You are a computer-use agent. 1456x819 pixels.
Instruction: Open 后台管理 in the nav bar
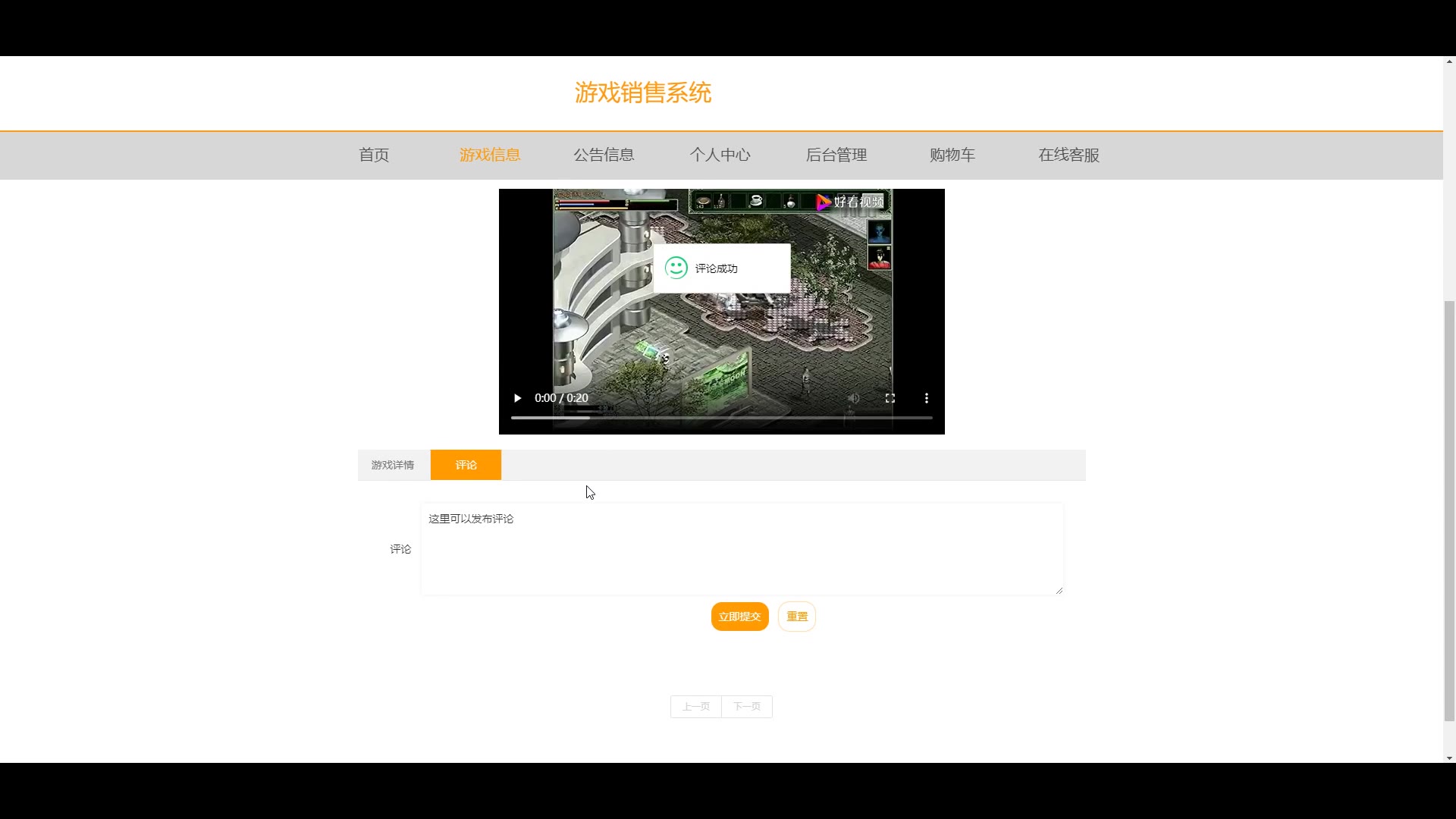836,155
